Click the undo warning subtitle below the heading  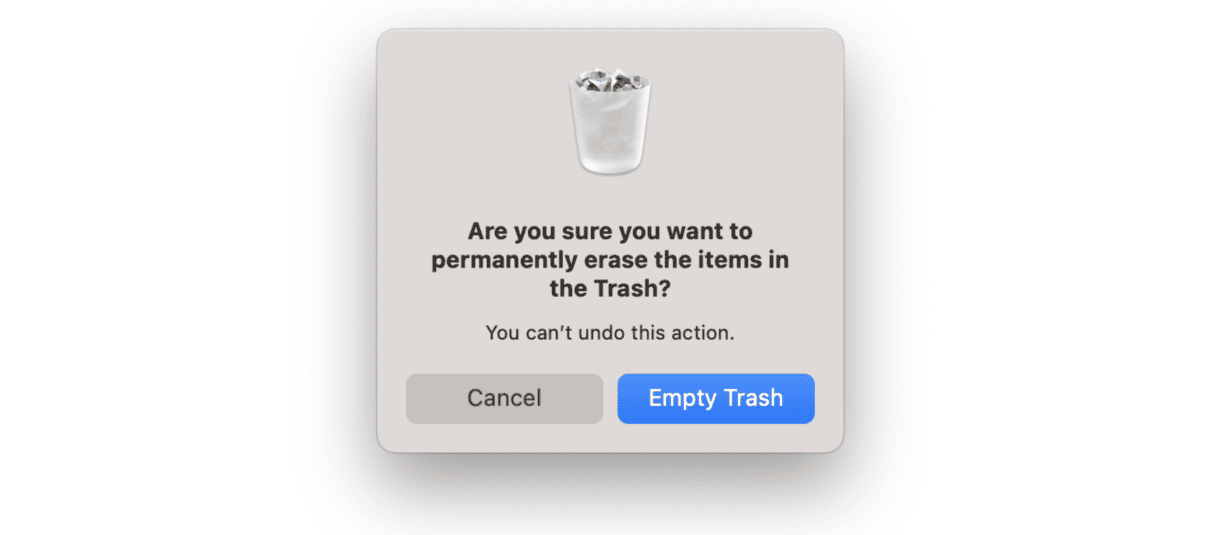610,332
